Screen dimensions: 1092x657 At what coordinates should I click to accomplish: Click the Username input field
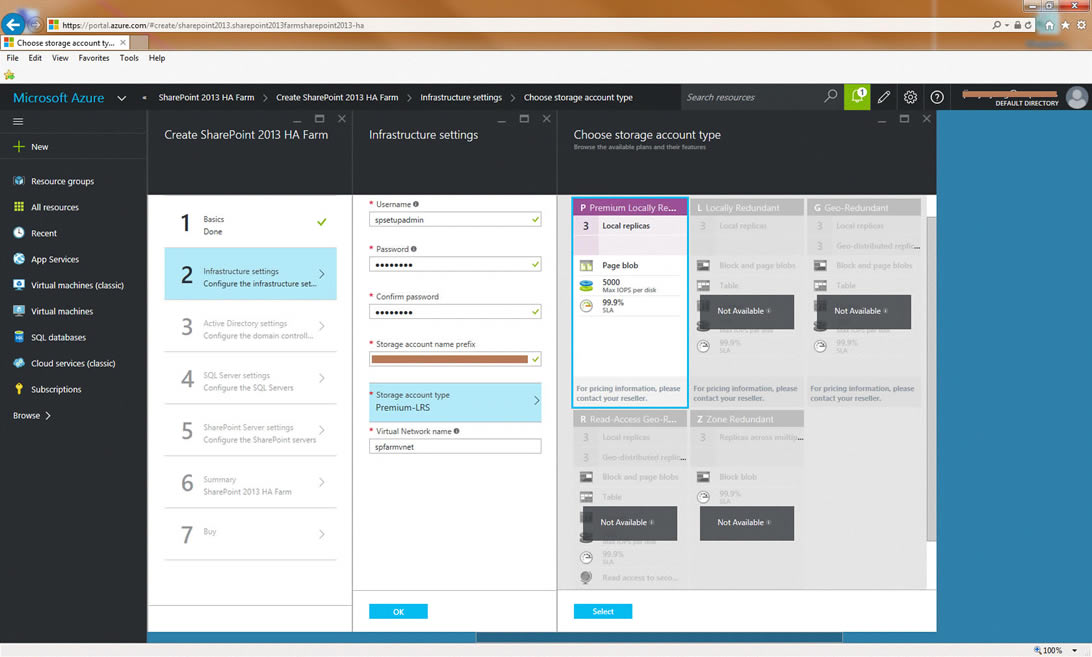455,219
